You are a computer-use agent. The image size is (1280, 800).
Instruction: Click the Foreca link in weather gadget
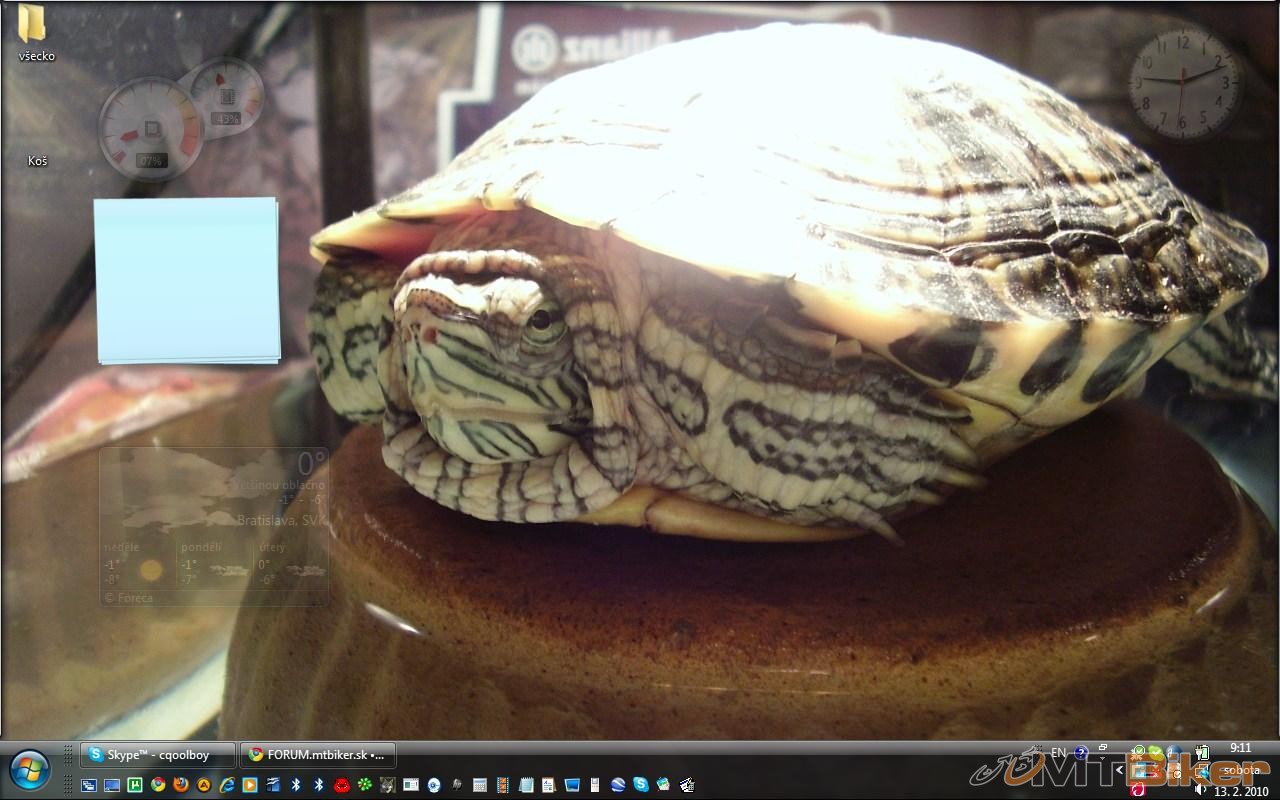coord(132,598)
